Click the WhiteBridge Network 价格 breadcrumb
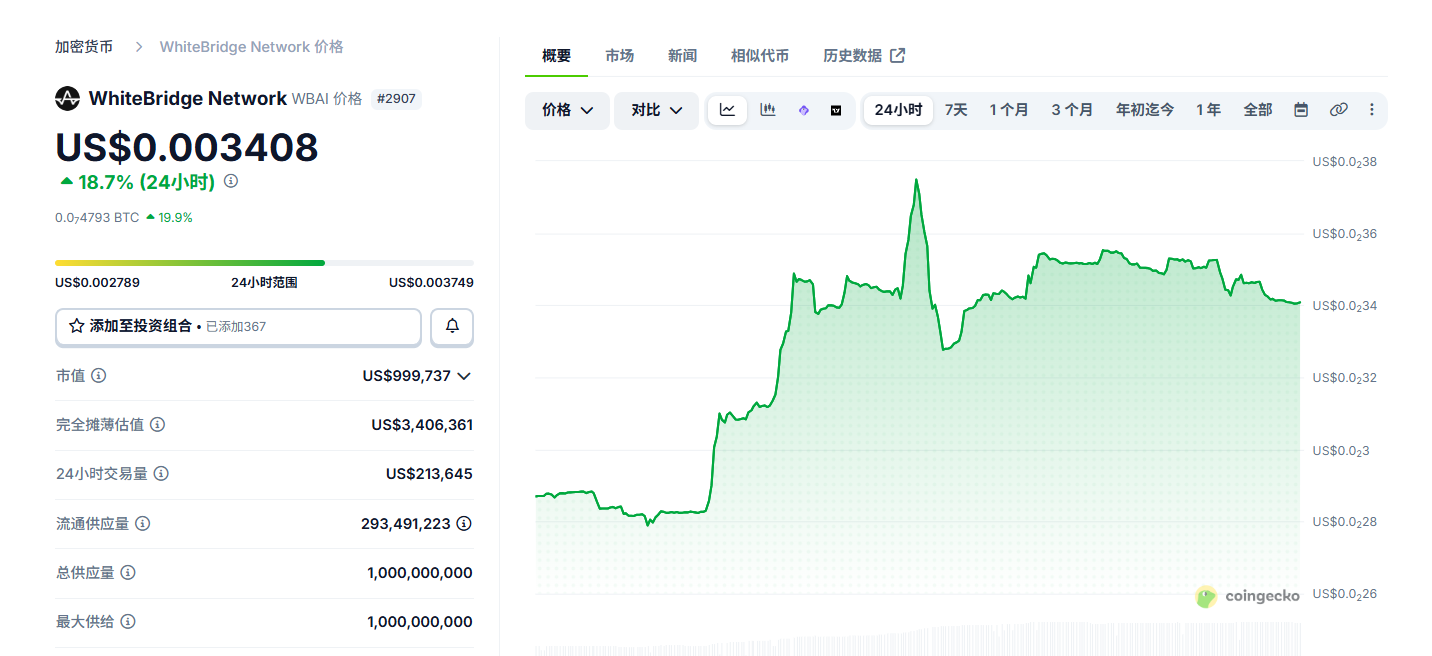 252,47
